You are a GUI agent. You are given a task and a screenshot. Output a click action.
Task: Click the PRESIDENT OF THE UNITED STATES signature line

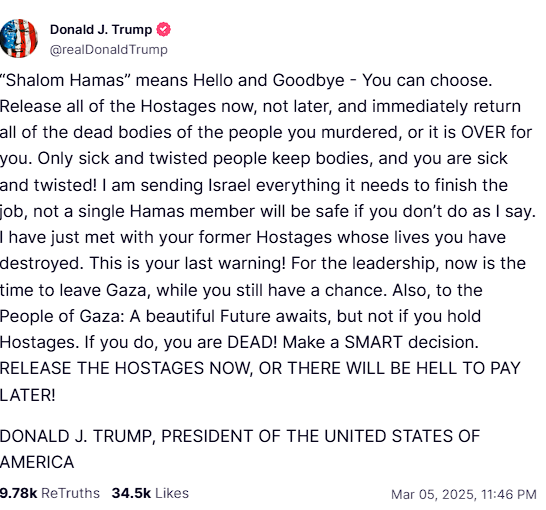click(240, 437)
